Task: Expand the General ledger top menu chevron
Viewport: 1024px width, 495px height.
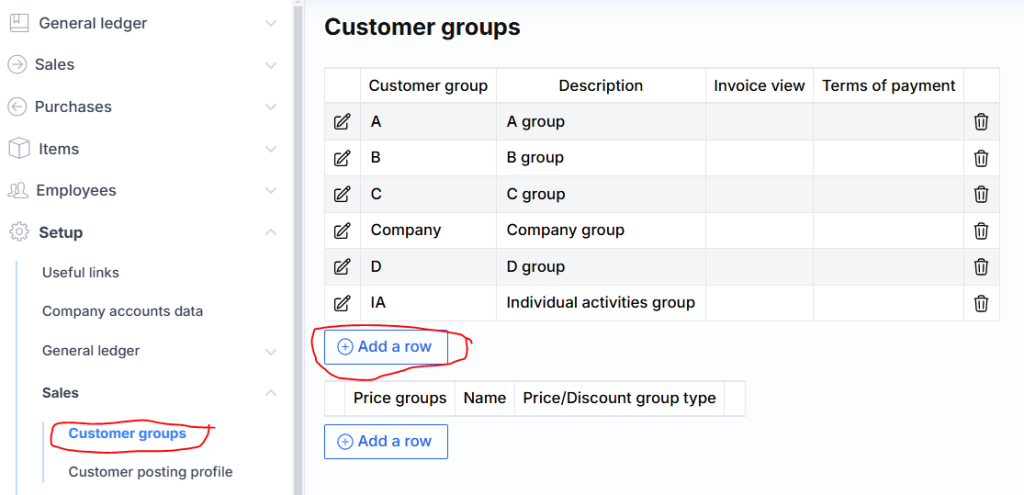Action: coord(271,23)
